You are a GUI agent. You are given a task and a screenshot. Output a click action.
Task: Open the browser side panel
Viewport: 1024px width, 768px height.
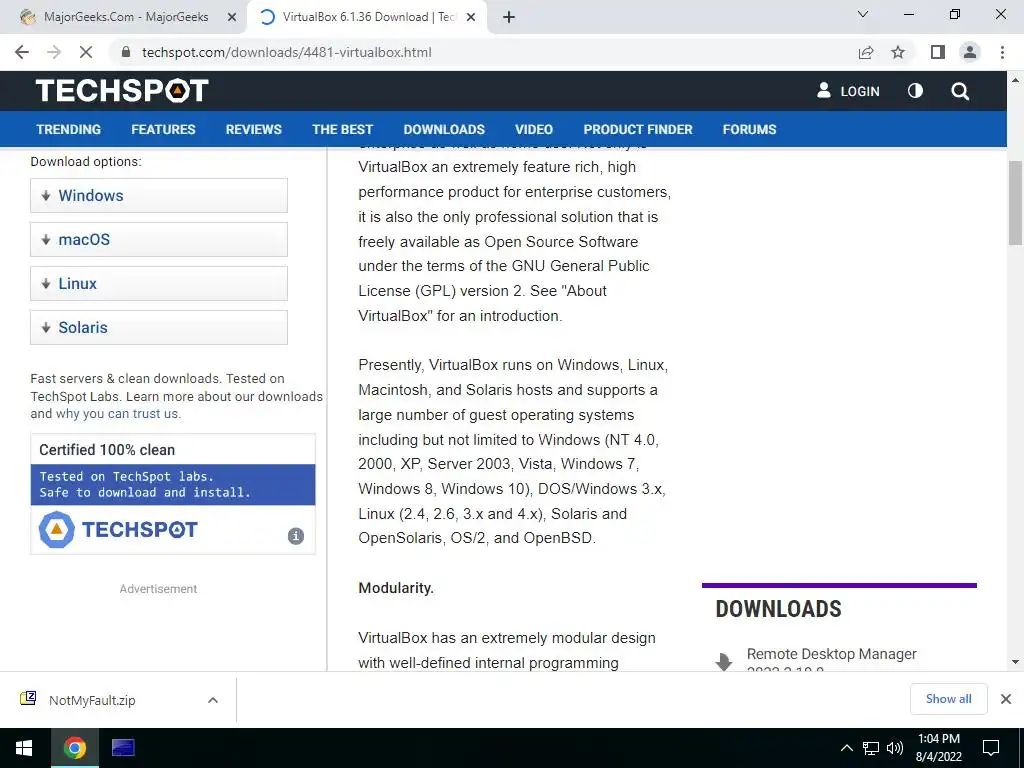tap(938, 52)
